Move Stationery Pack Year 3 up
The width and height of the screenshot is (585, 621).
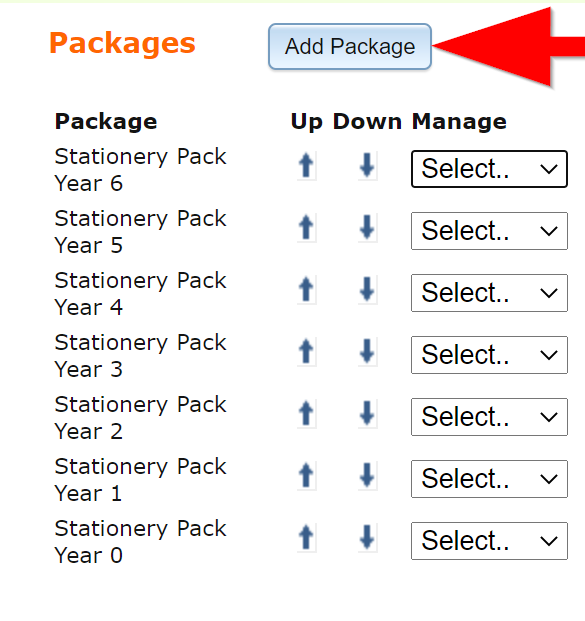[x=307, y=352]
